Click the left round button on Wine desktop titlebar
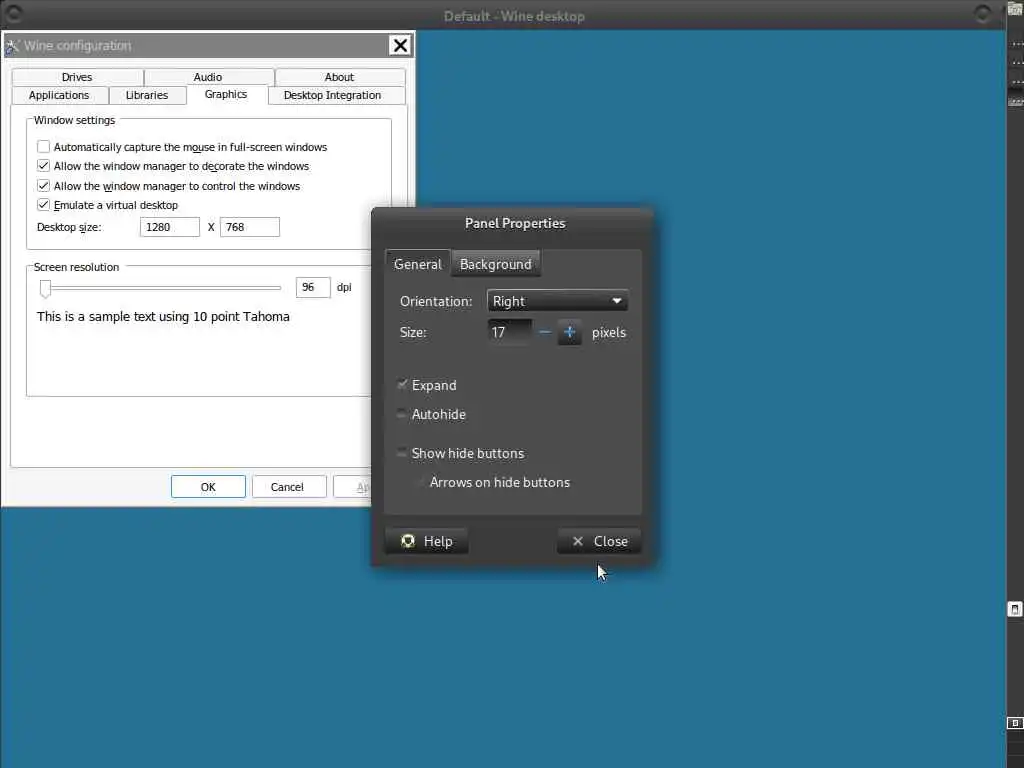The height and width of the screenshot is (768, 1024). point(14,14)
